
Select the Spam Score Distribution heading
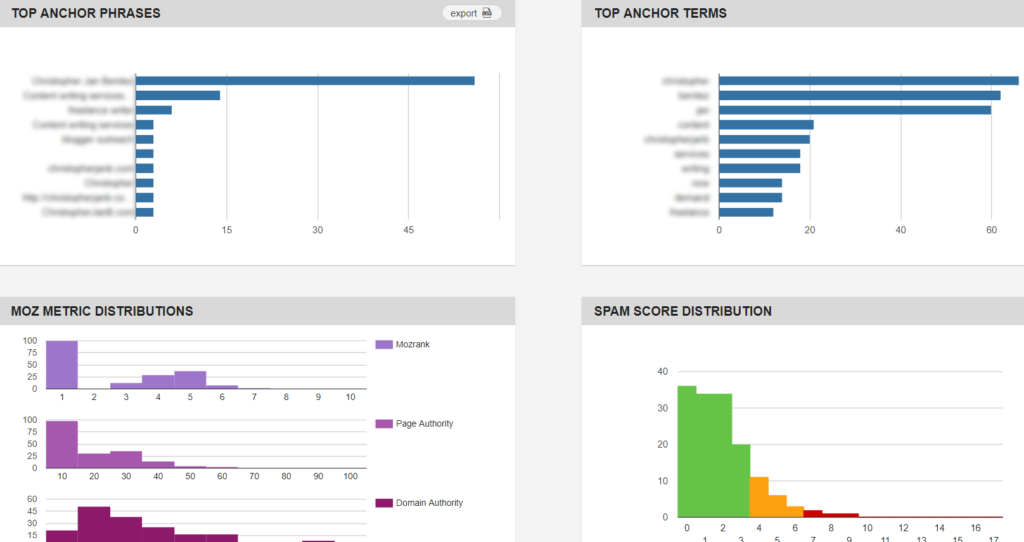click(682, 311)
